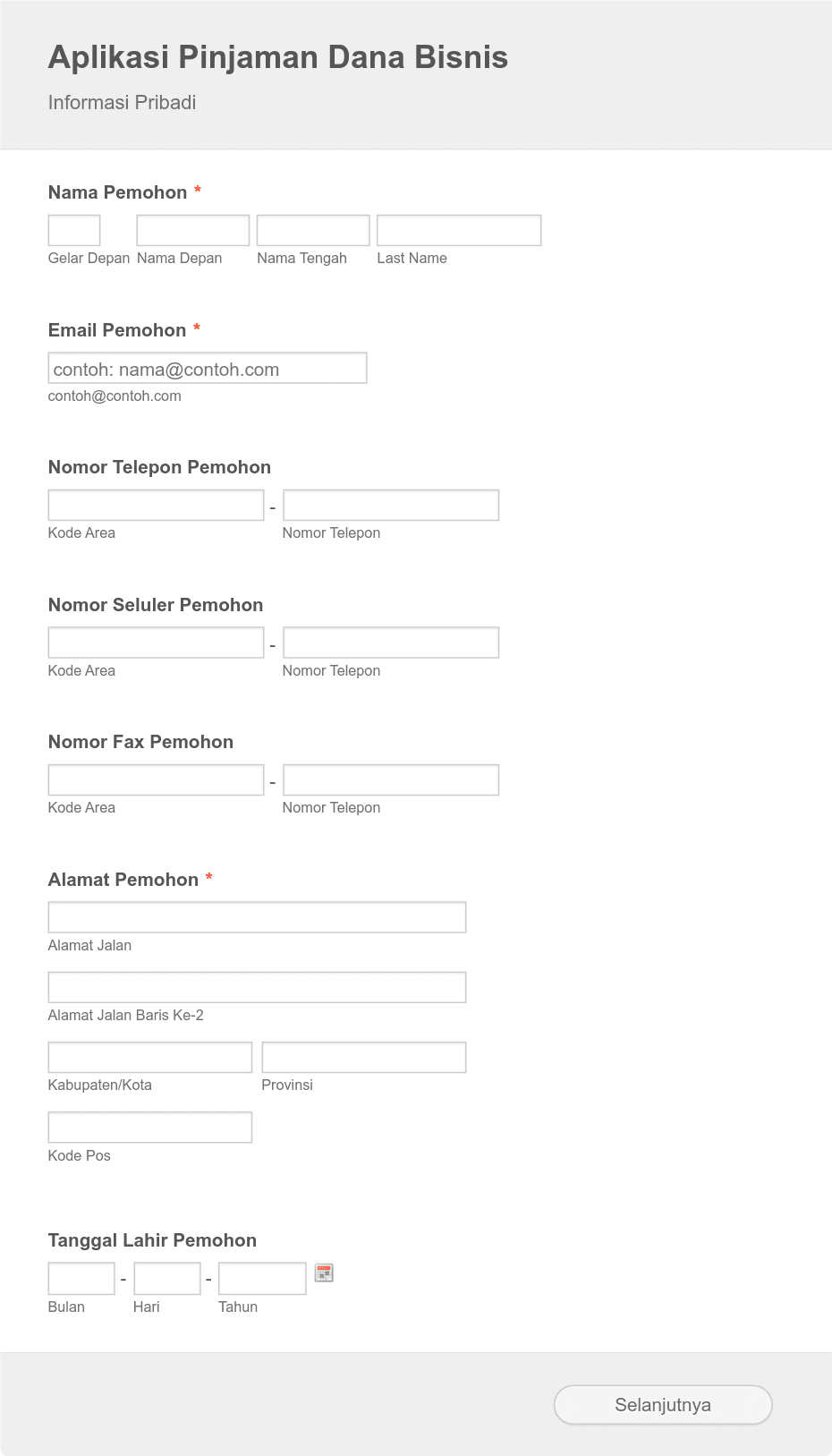Viewport: 832px width, 1456px height.
Task: Select the Bulan field under Tanggal Lahir
Action: pyautogui.click(x=81, y=1278)
